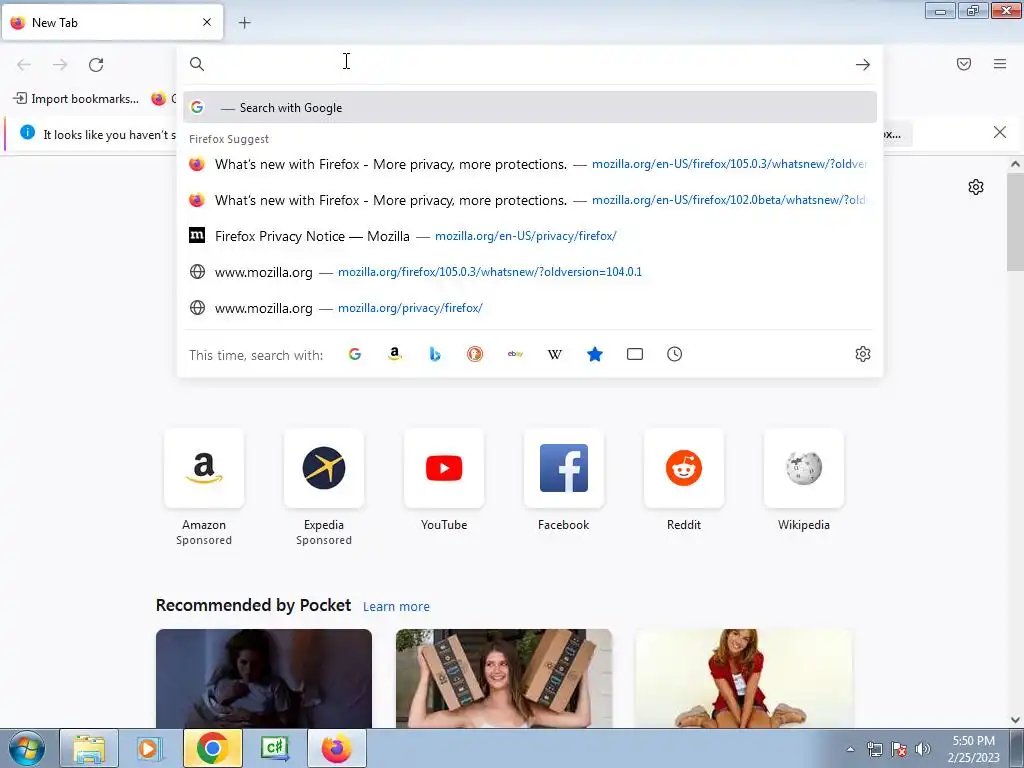This screenshot has height=768, width=1024.
Task: Select the Search with Google suggestion
Action: pos(530,108)
